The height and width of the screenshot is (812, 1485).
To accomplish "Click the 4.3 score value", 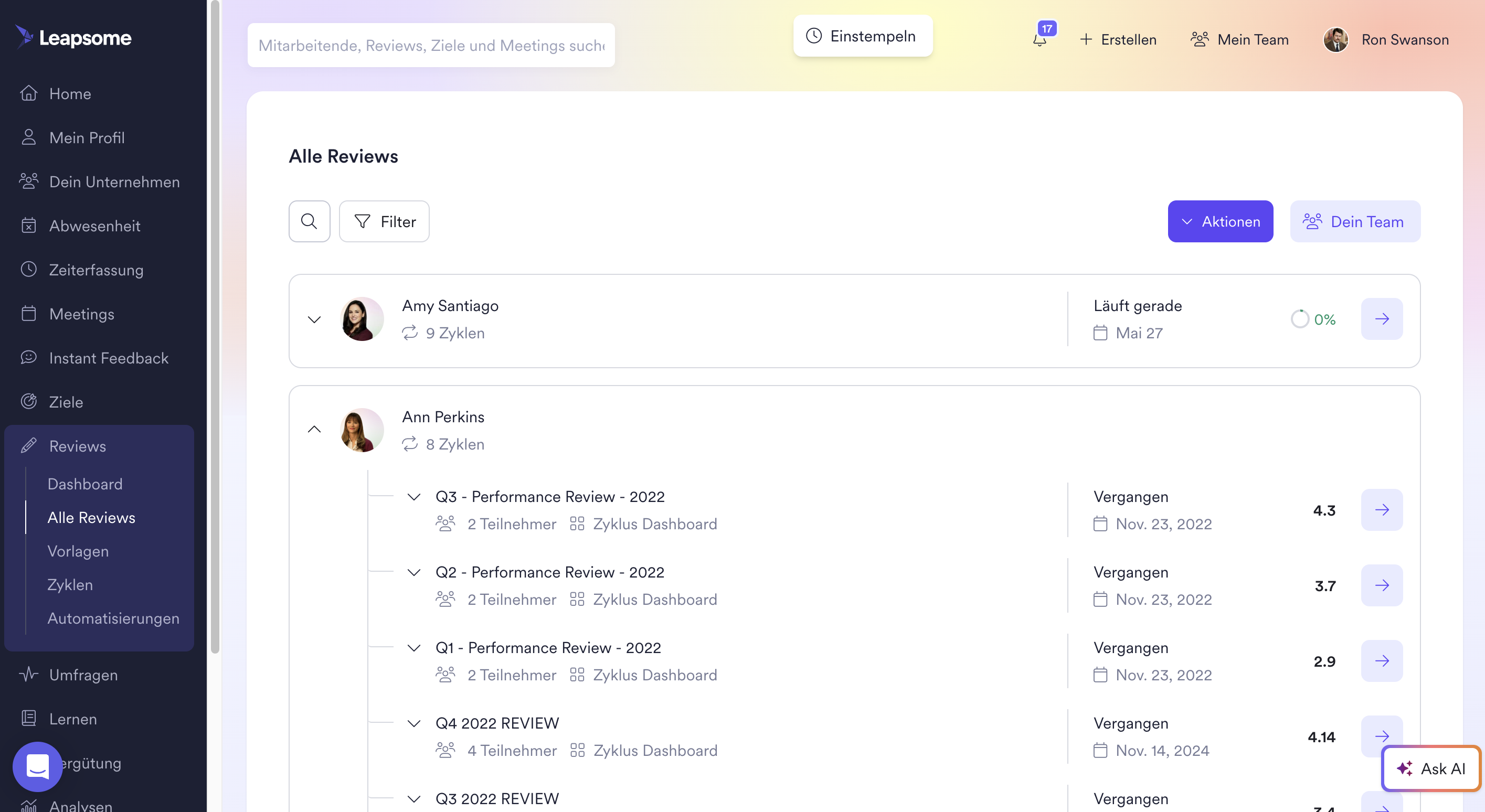I will [x=1324, y=510].
